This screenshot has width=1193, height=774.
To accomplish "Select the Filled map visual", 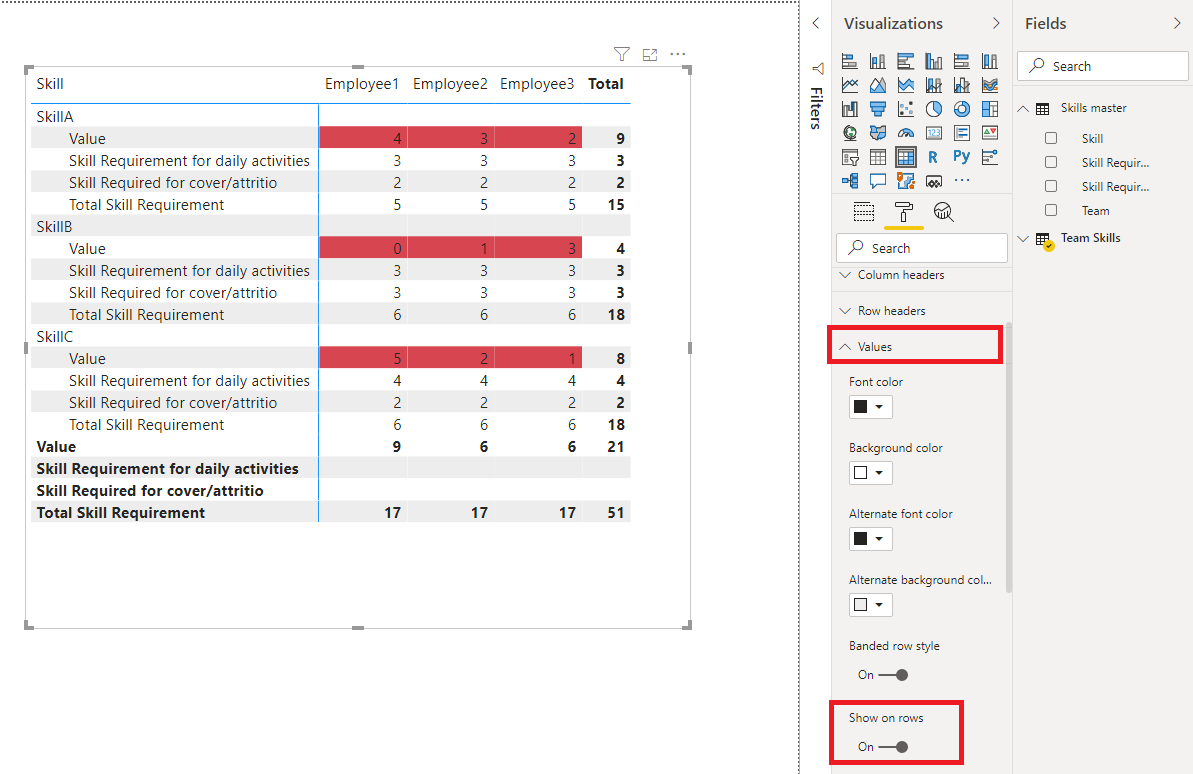I will click(x=878, y=133).
